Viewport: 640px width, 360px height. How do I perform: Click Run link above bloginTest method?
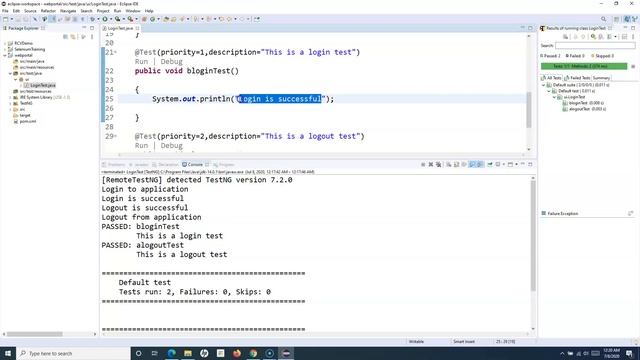tap(141, 62)
